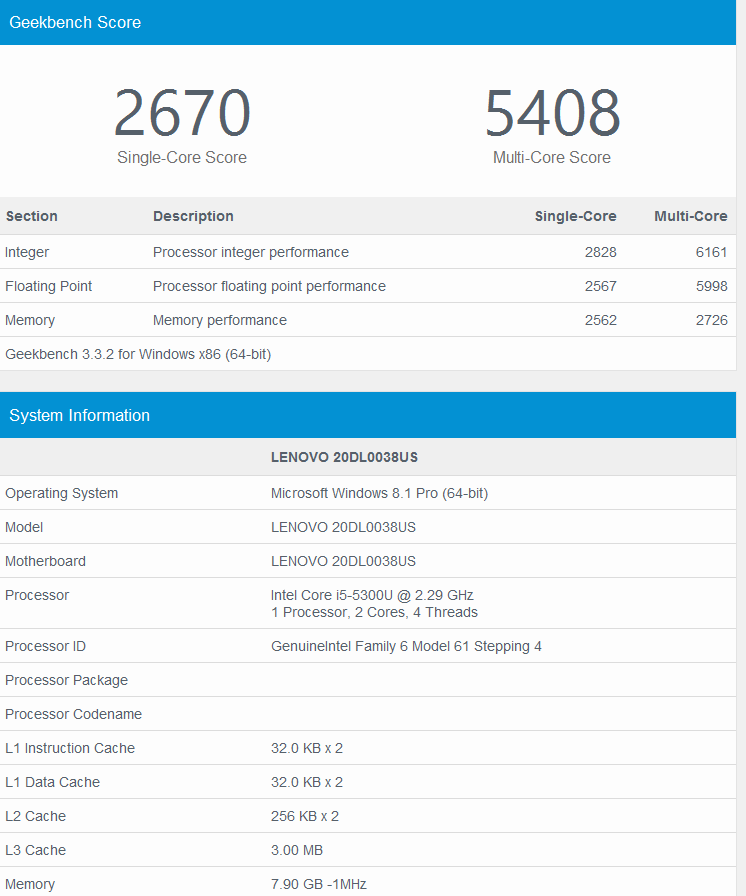Click the Integer multi-core value 6161
The width and height of the screenshot is (746, 896).
(711, 252)
